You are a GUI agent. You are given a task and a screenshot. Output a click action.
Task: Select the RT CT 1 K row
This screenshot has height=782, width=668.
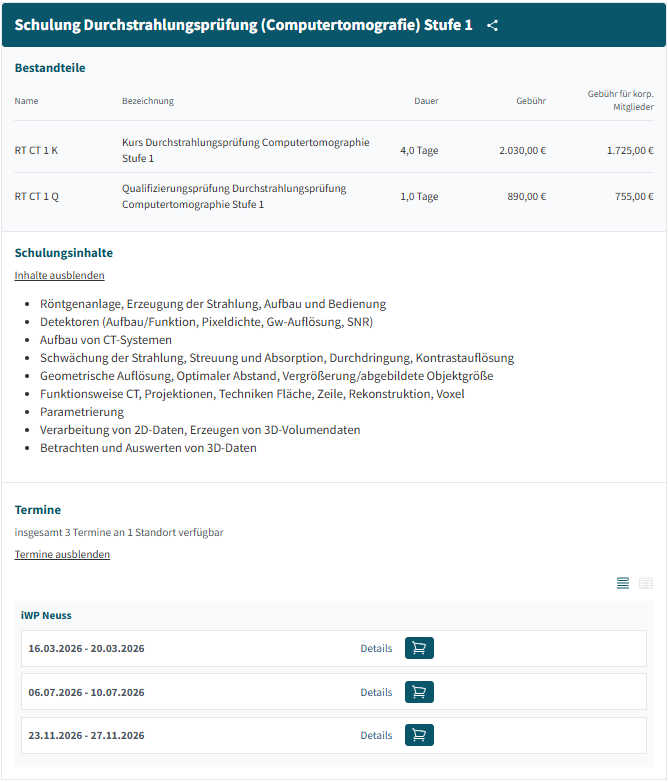pos(334,150)
